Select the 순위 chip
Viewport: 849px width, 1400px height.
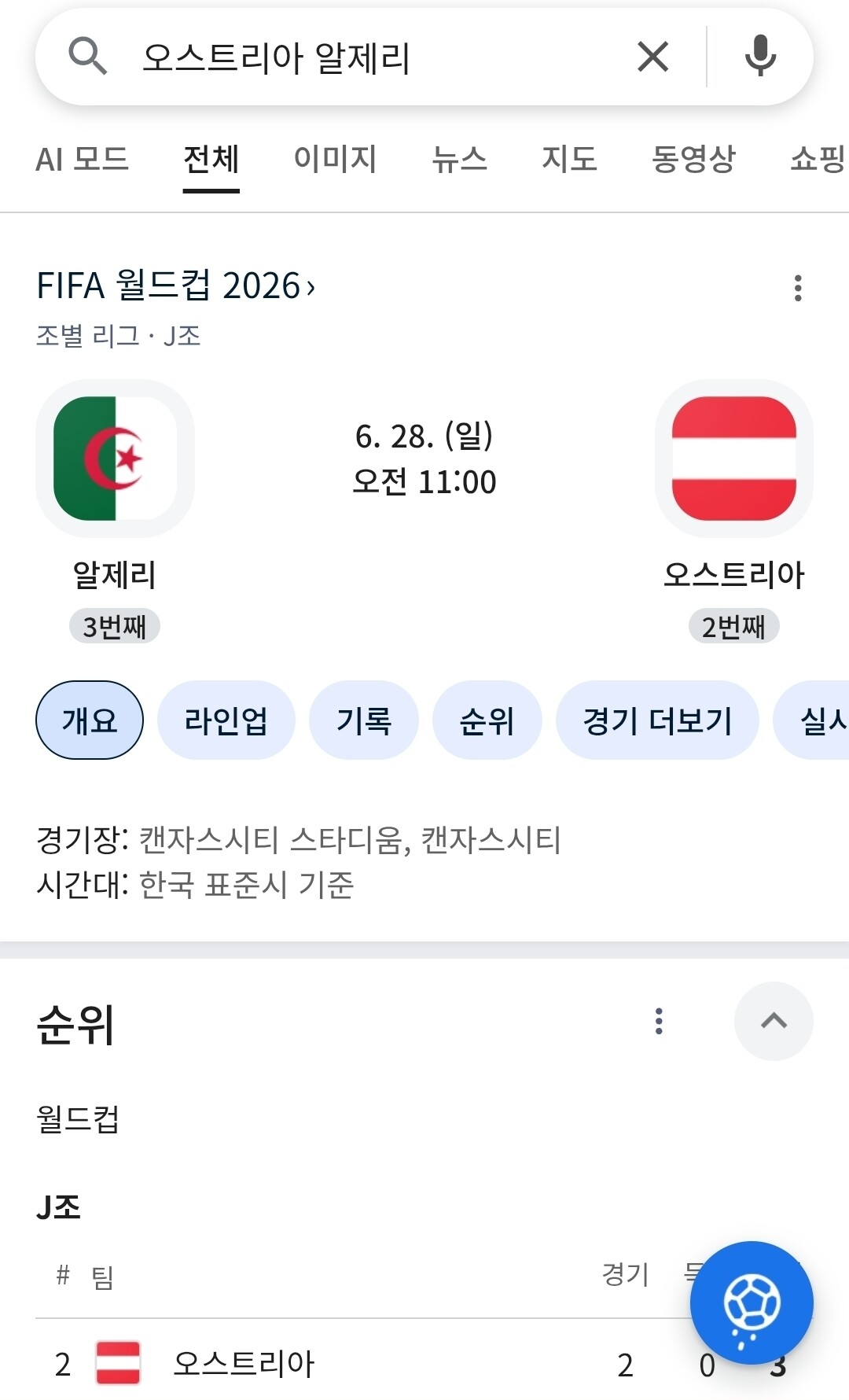pos(487,720)
